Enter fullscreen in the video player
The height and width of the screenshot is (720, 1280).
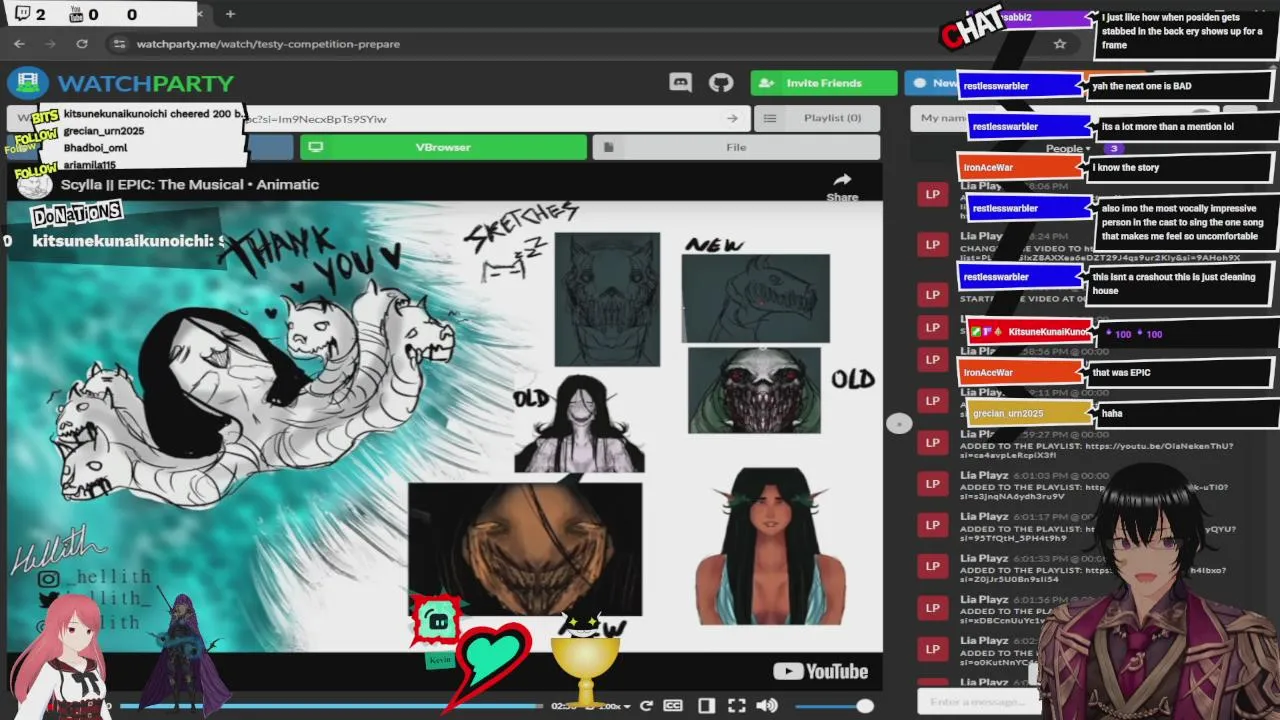(x=736, y=706)
